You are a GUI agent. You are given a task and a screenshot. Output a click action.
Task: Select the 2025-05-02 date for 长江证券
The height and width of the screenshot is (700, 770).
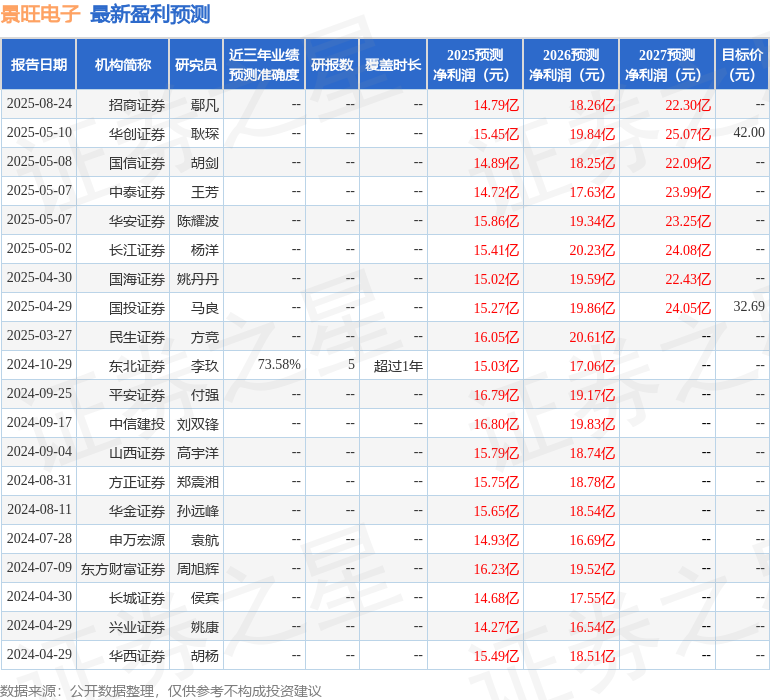[x=39, y=249]
